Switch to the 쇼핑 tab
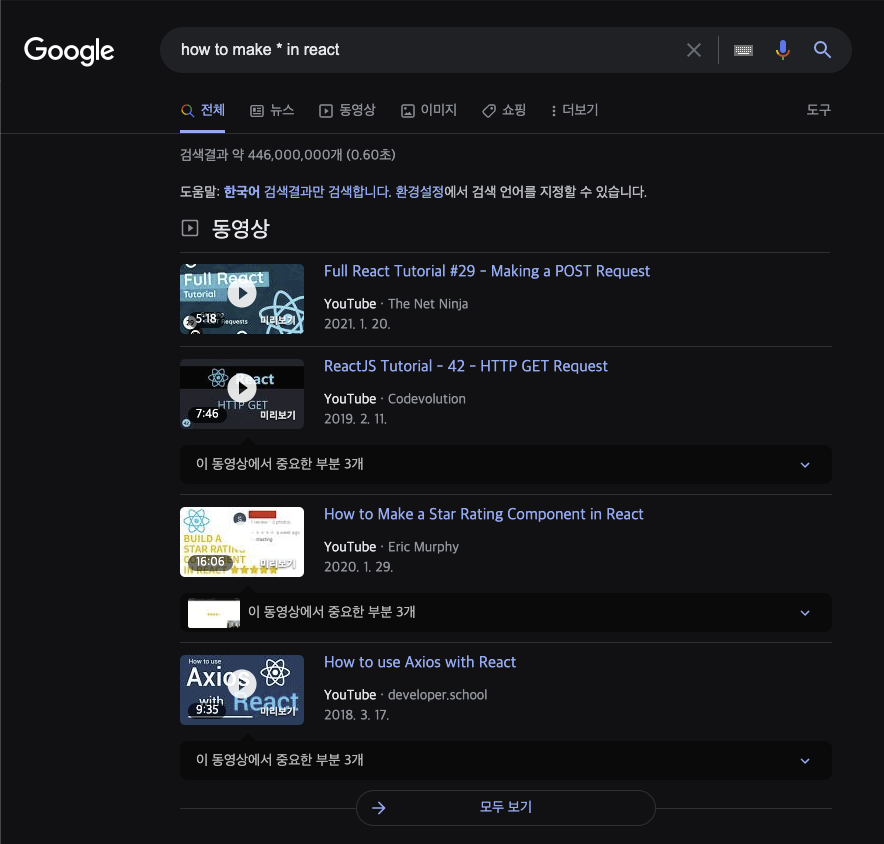 coord(504,111)
